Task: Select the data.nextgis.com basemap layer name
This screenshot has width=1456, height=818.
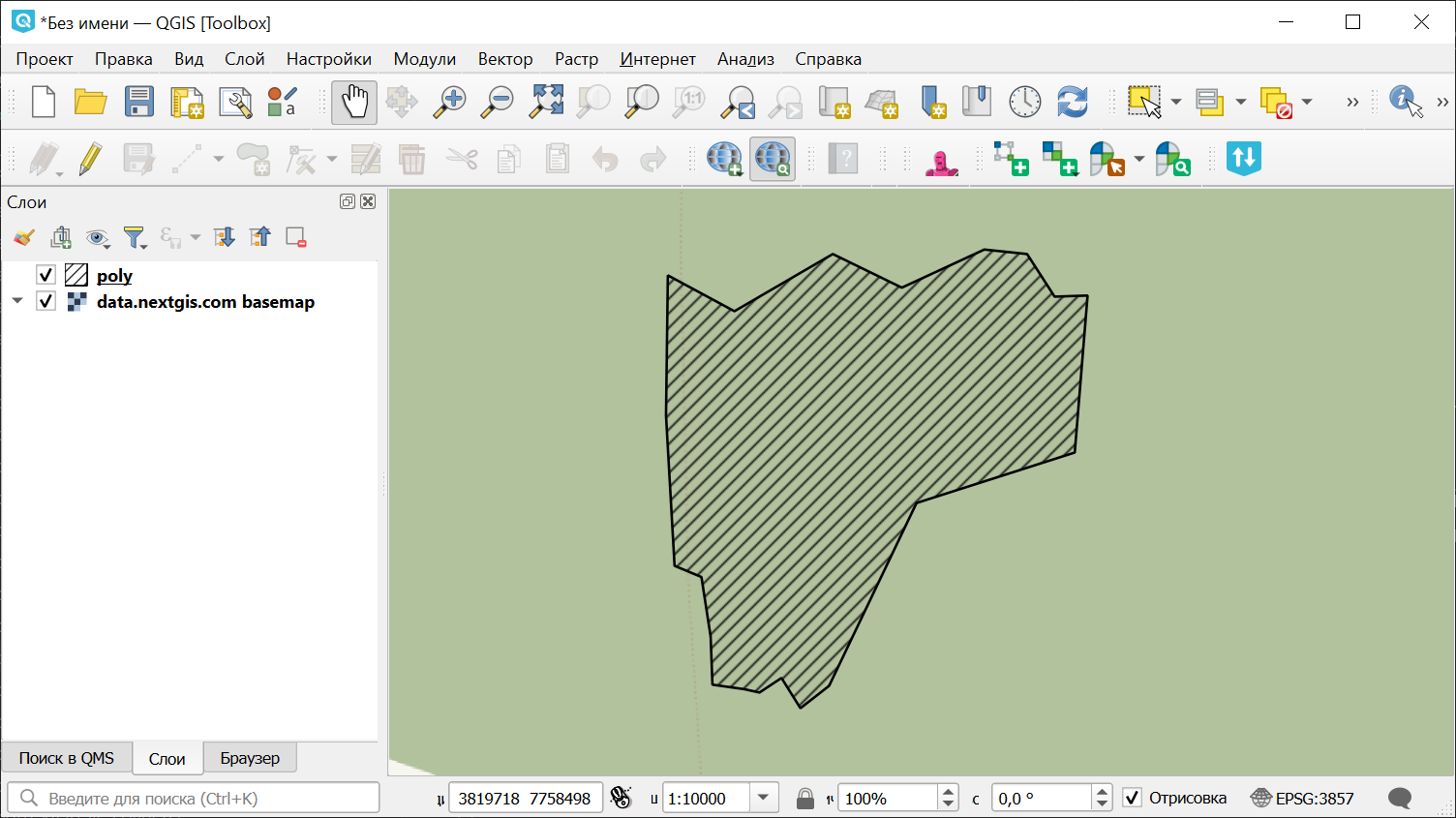Action: click(x=205, y=302)
